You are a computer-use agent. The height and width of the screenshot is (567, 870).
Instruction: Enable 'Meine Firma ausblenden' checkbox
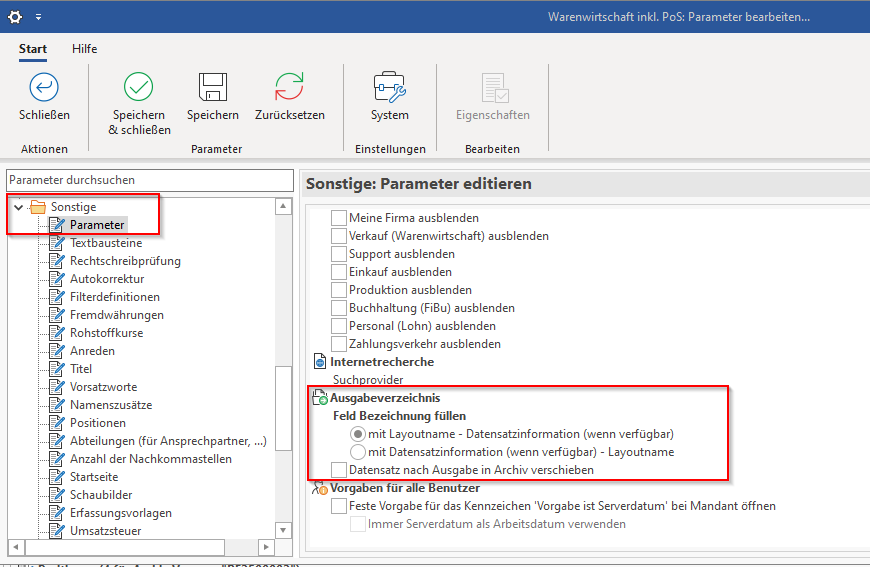pyautogui.click(x=339, y=218)
